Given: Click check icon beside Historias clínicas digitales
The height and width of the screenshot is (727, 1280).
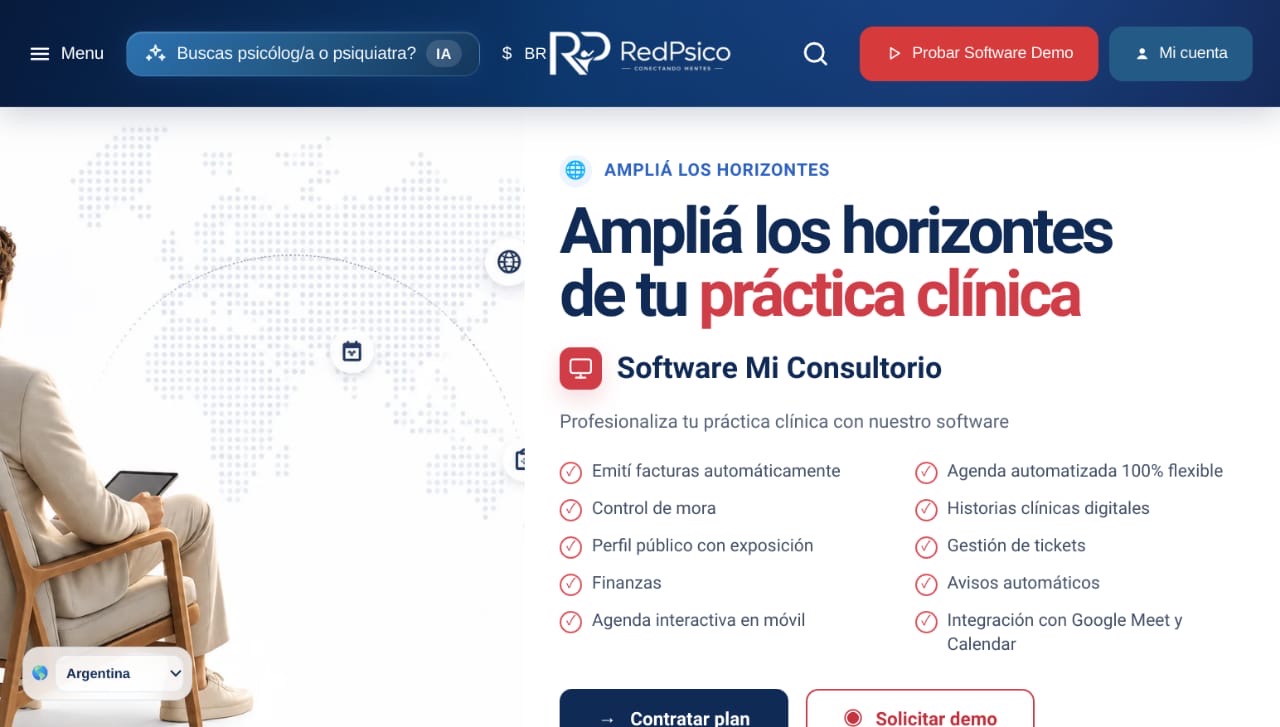Looking at the screenshot, I should pyautogui.click(x=926, y=509).
